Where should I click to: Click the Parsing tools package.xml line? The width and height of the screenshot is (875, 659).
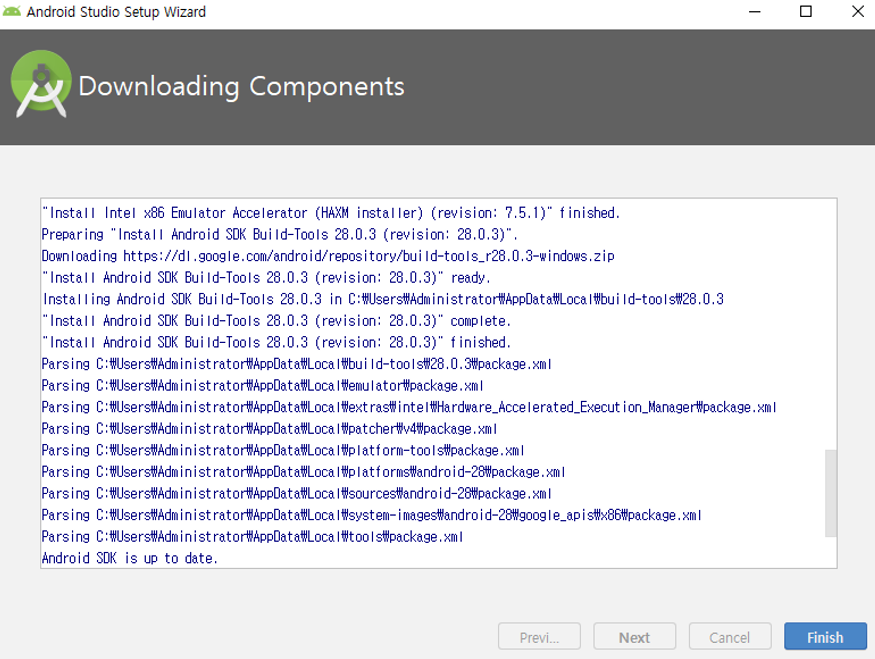pyautogui.click(x=253, y=536)
